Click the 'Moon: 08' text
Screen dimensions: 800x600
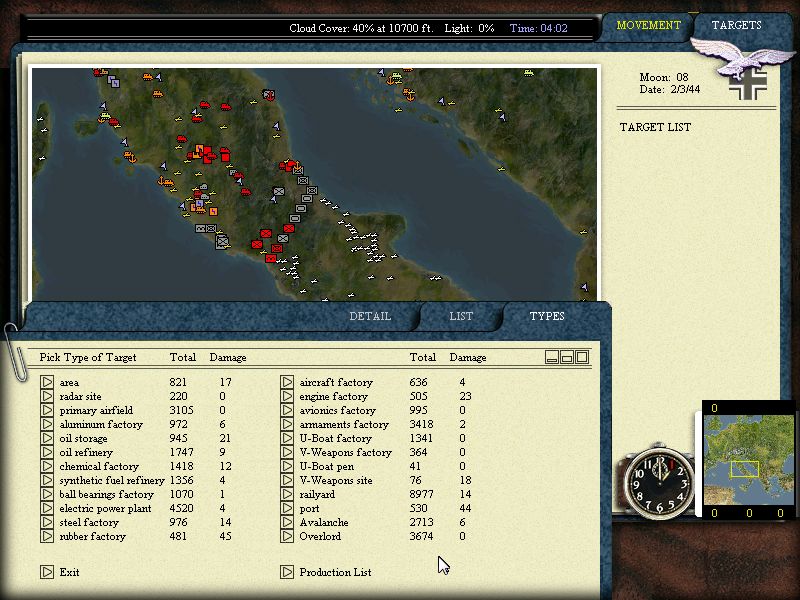pos(663,77)
